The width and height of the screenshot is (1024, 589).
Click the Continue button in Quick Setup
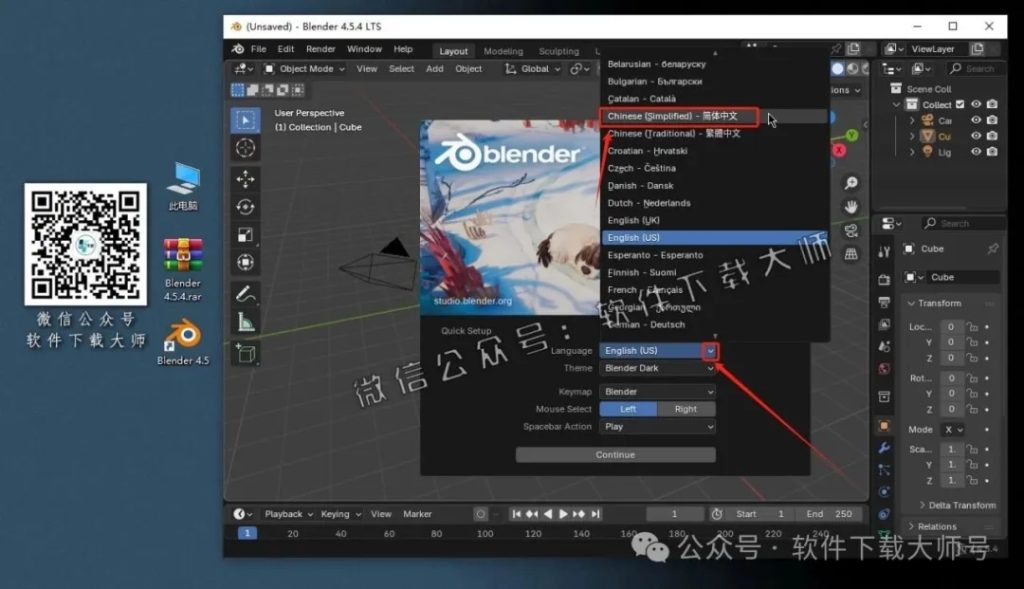pos(614,454)
